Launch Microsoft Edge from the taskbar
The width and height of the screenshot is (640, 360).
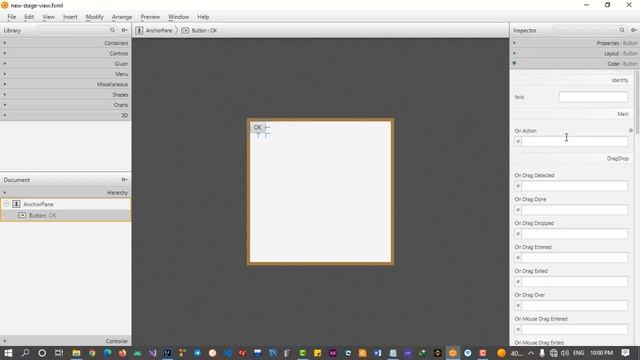coord(107,353)
